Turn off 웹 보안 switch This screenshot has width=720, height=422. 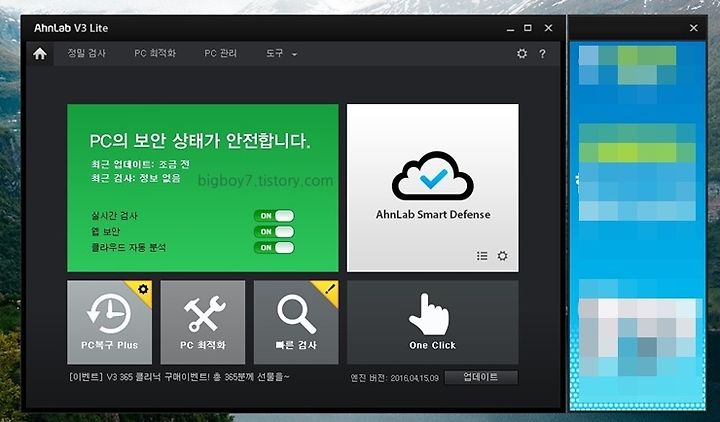(274, 232)
